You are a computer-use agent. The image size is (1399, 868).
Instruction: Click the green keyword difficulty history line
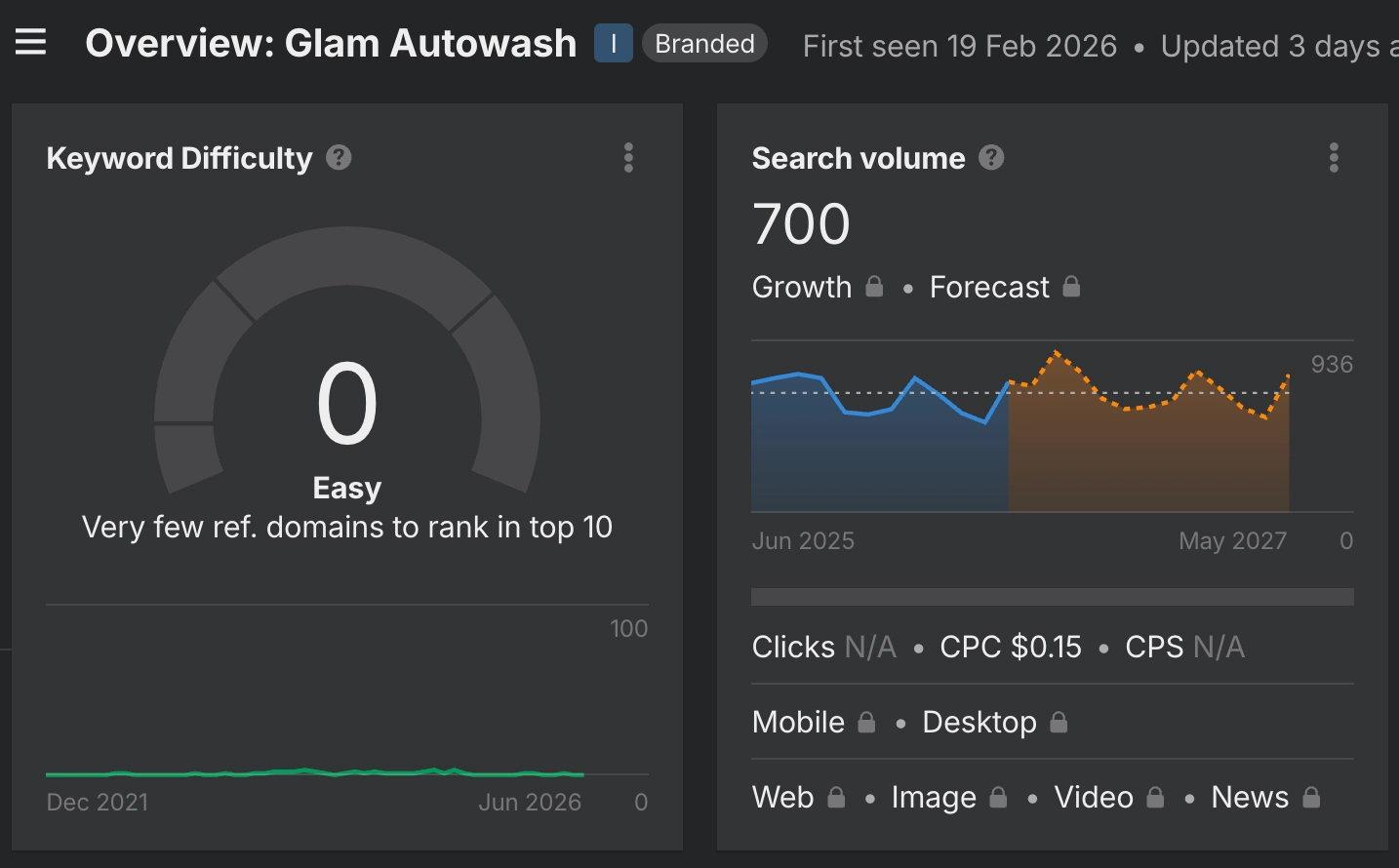coord(314,772)
